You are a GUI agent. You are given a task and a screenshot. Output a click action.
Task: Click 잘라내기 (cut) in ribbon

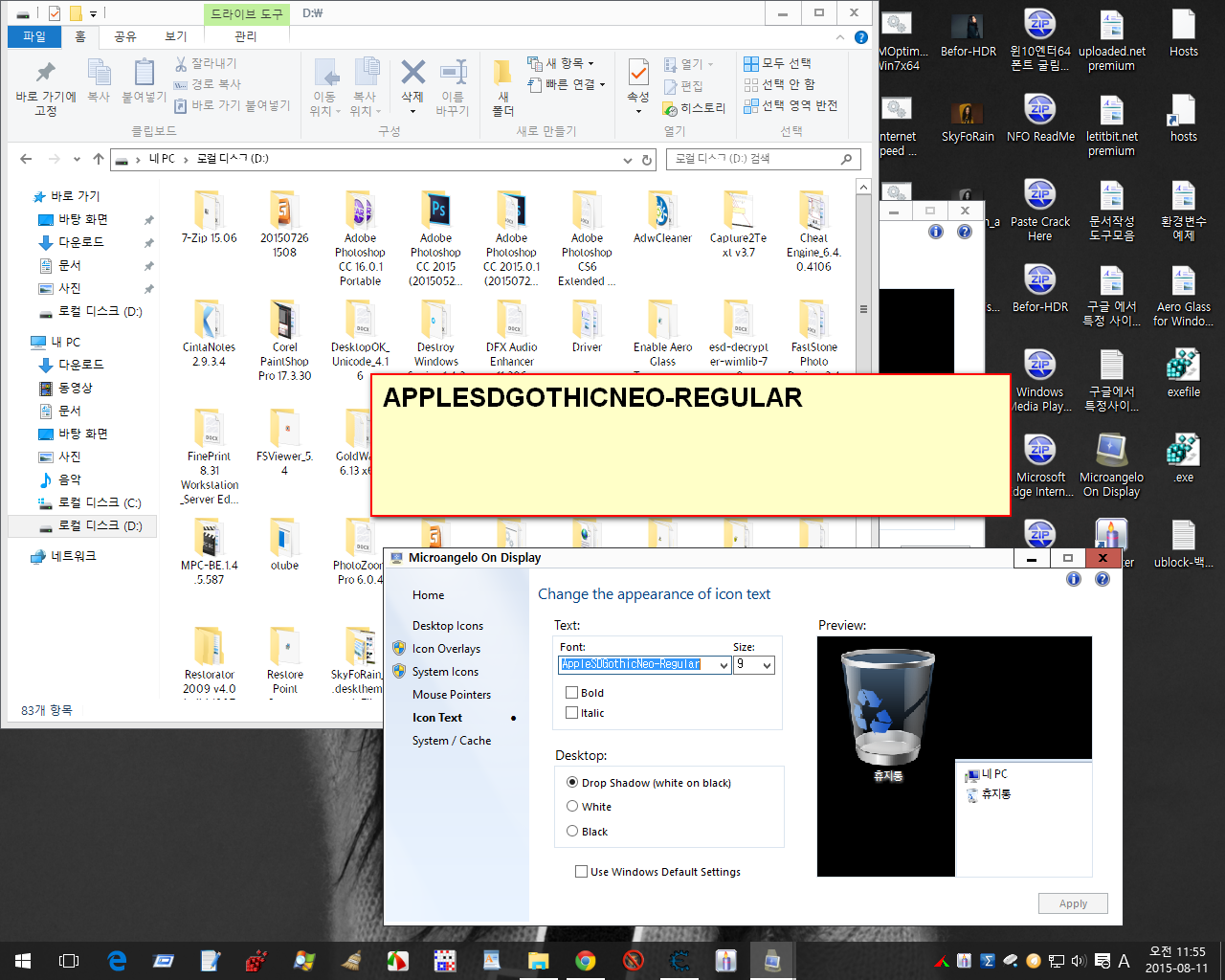[x=206, y=63]
